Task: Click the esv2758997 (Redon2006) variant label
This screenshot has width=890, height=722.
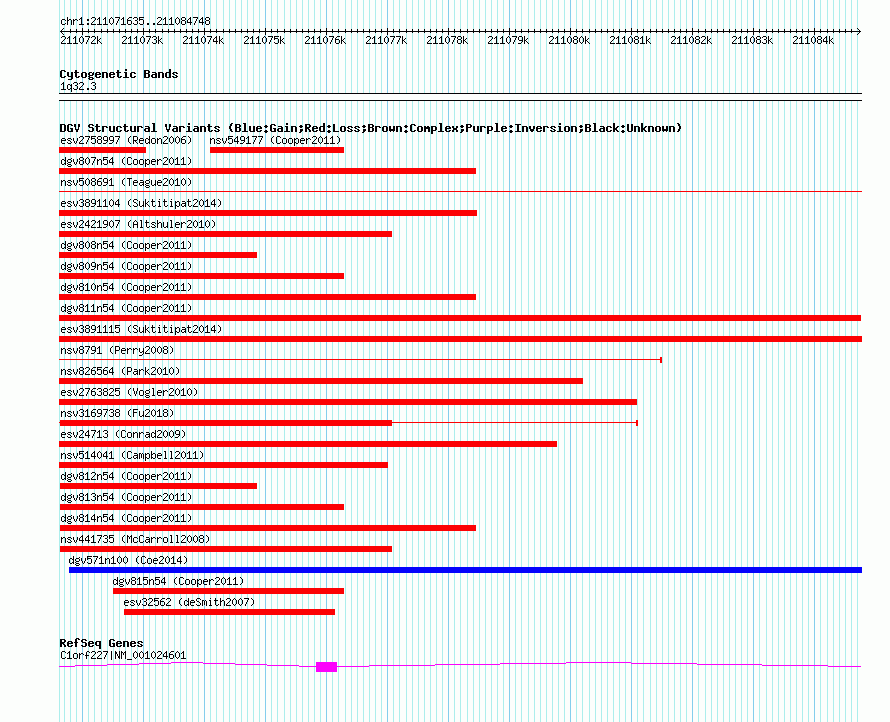Action: tap(126, 140)
